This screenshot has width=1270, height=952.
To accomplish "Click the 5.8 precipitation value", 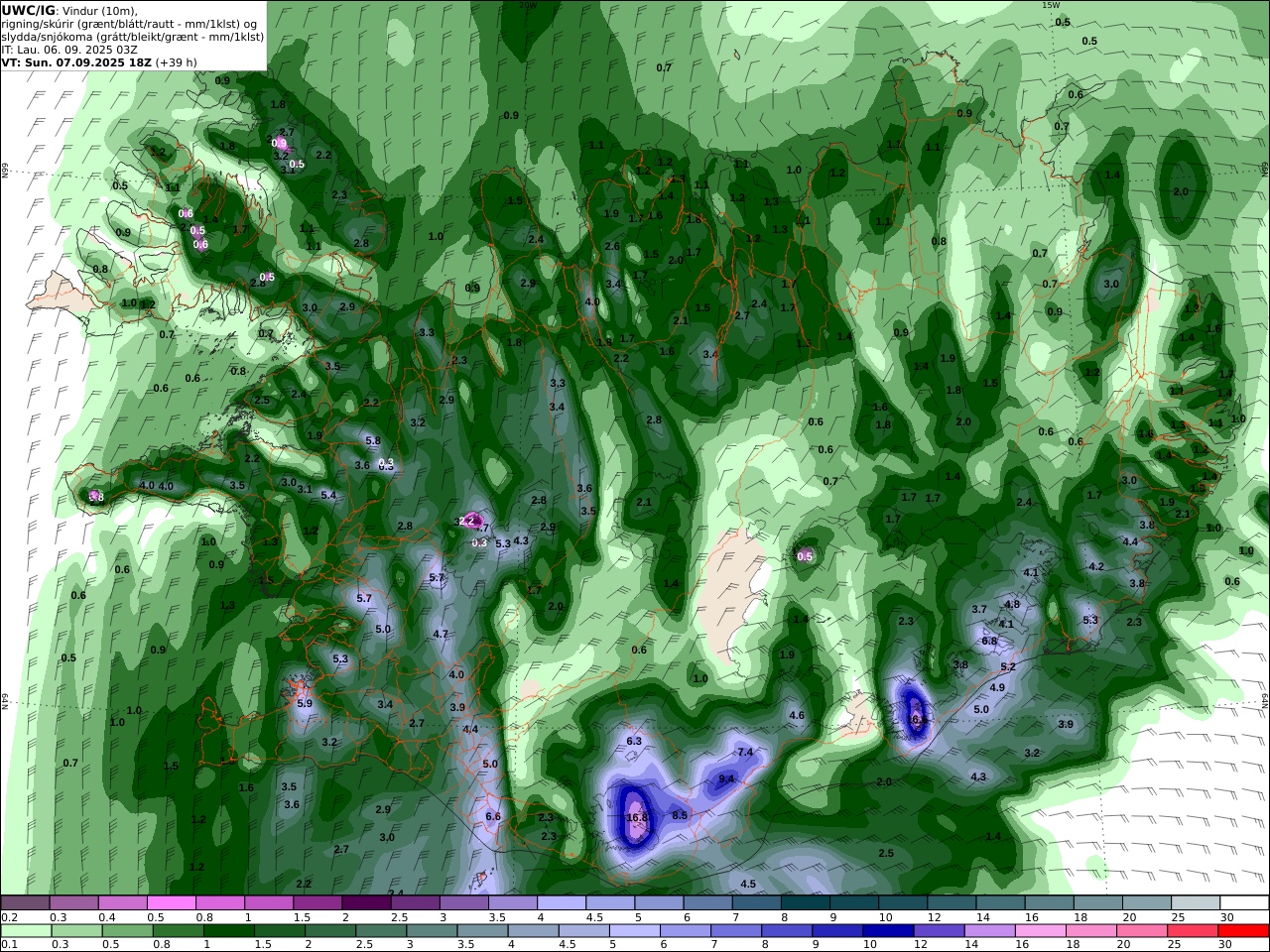I will pos(373,440).
